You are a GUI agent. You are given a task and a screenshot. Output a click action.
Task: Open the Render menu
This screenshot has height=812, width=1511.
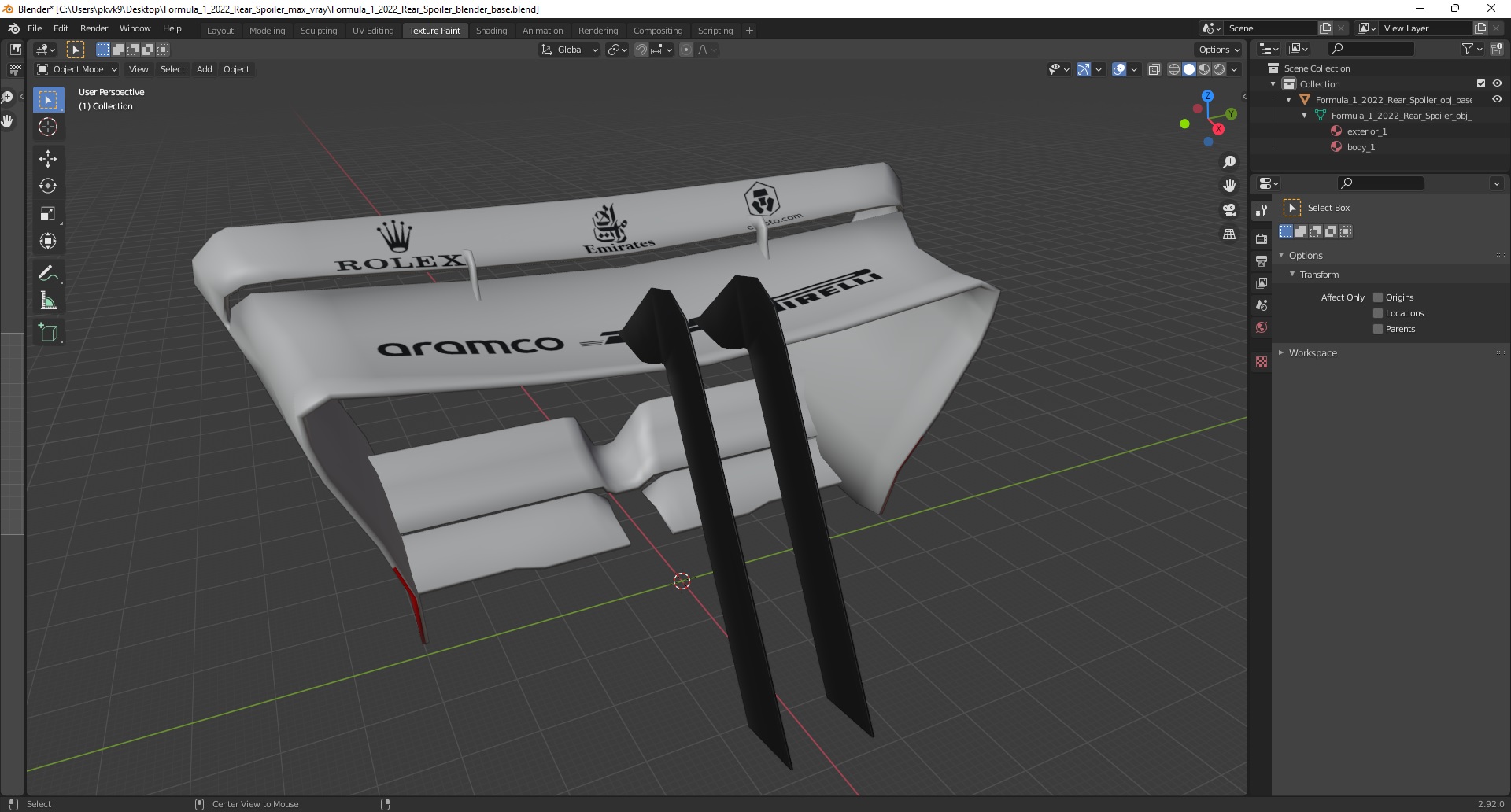(x=94, y=28)
